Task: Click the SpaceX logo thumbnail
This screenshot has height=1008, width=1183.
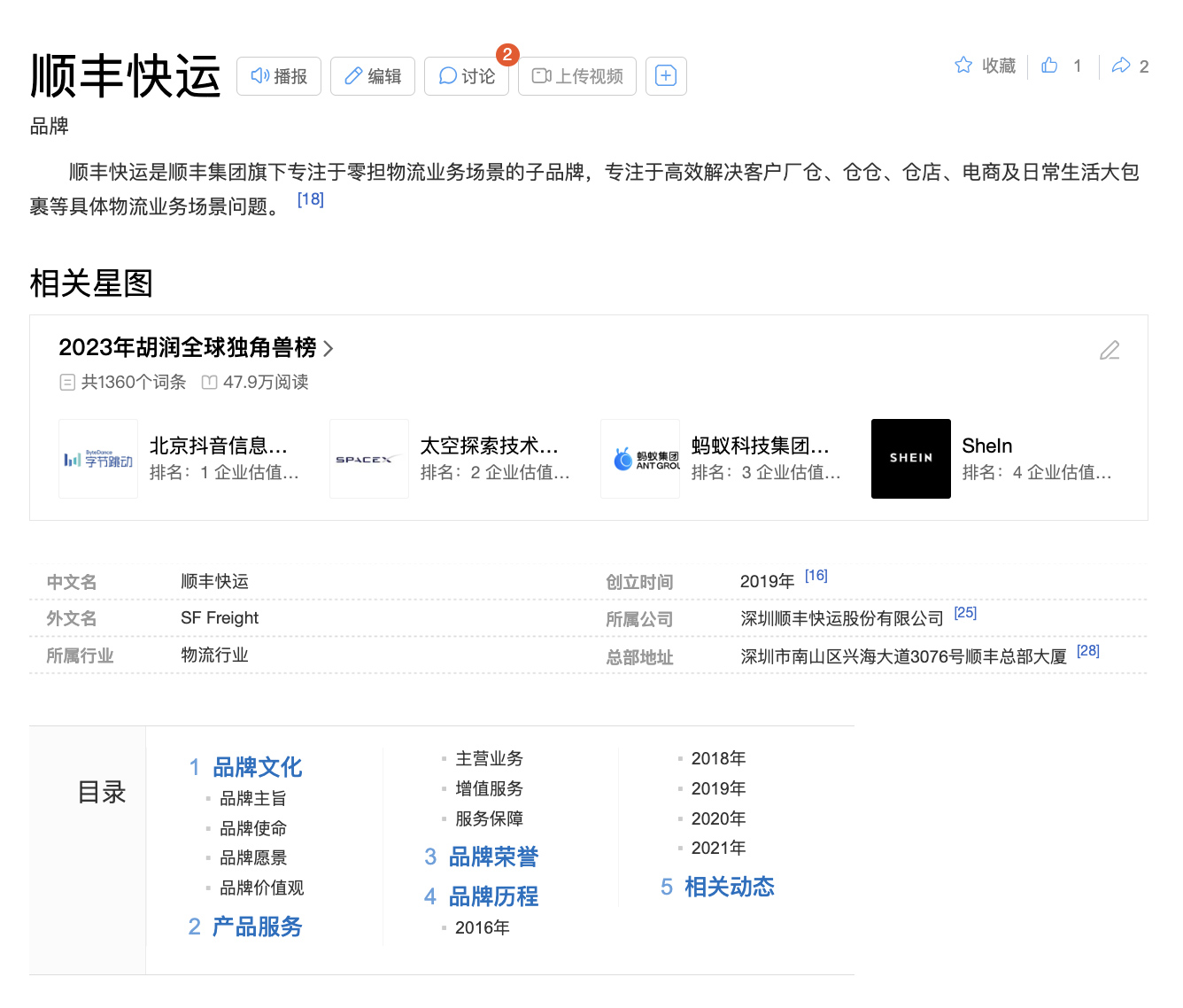Action: click(x=369, y=459)
